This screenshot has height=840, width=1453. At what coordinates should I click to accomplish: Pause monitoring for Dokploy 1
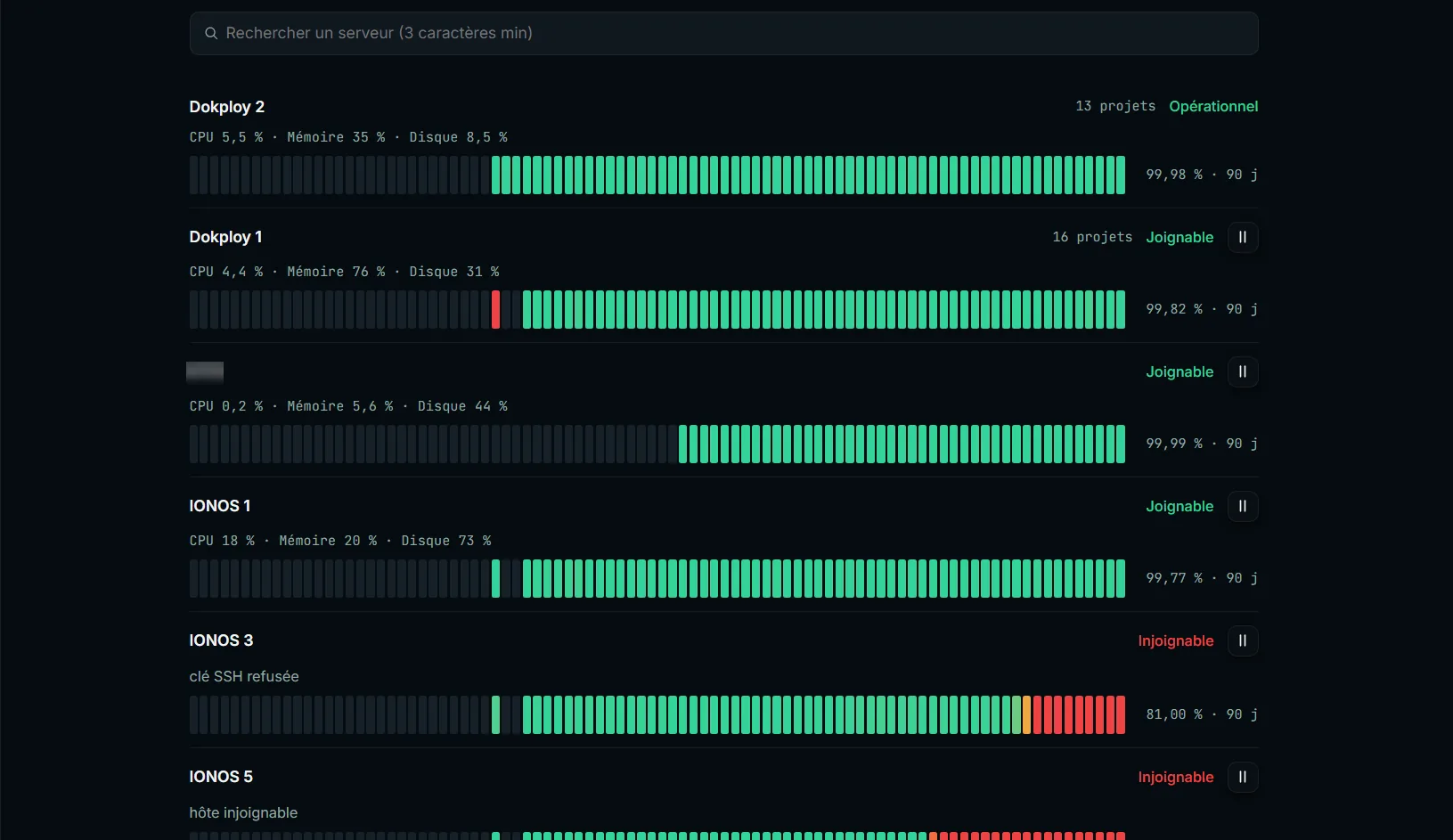1243,237
